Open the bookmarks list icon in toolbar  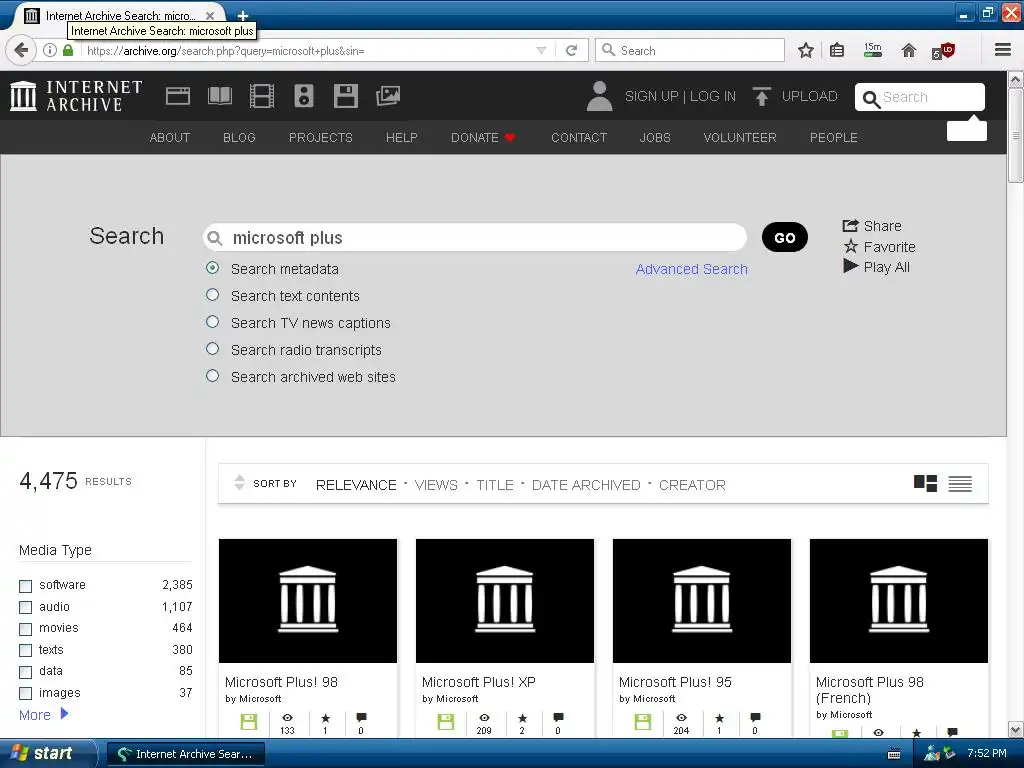(837, 50)
